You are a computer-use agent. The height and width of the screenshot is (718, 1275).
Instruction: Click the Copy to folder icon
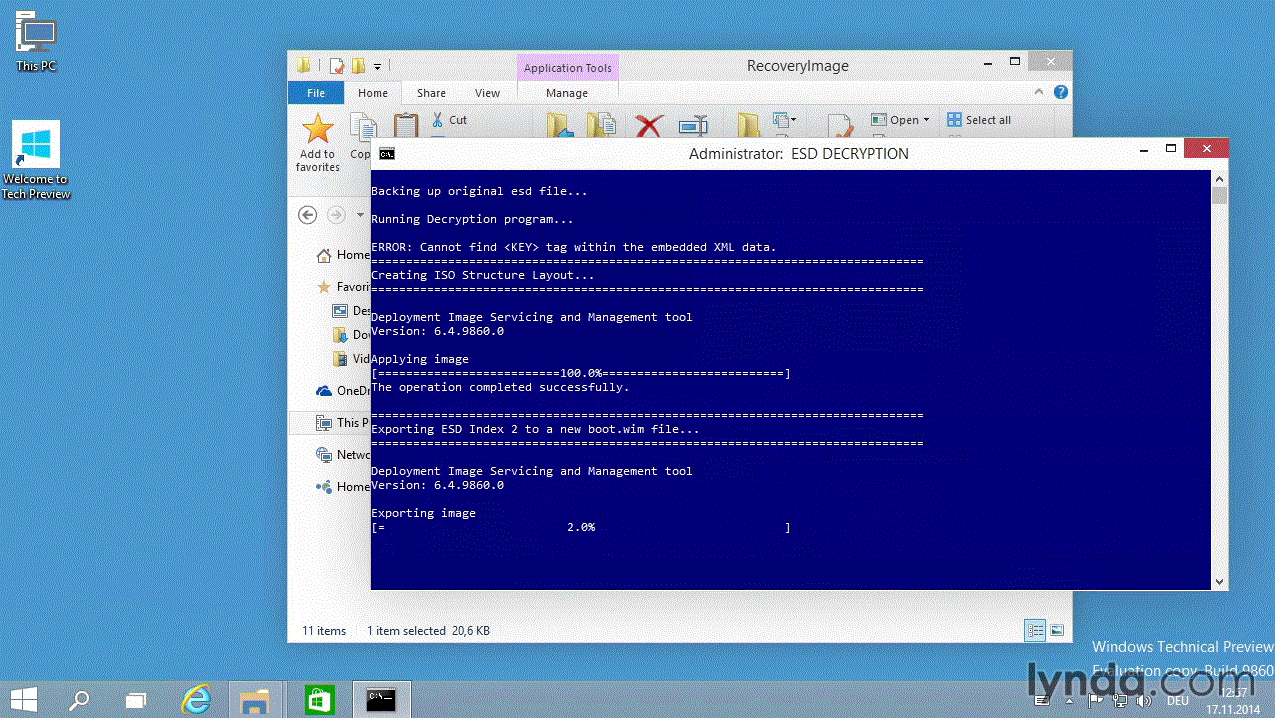point(602,125)
